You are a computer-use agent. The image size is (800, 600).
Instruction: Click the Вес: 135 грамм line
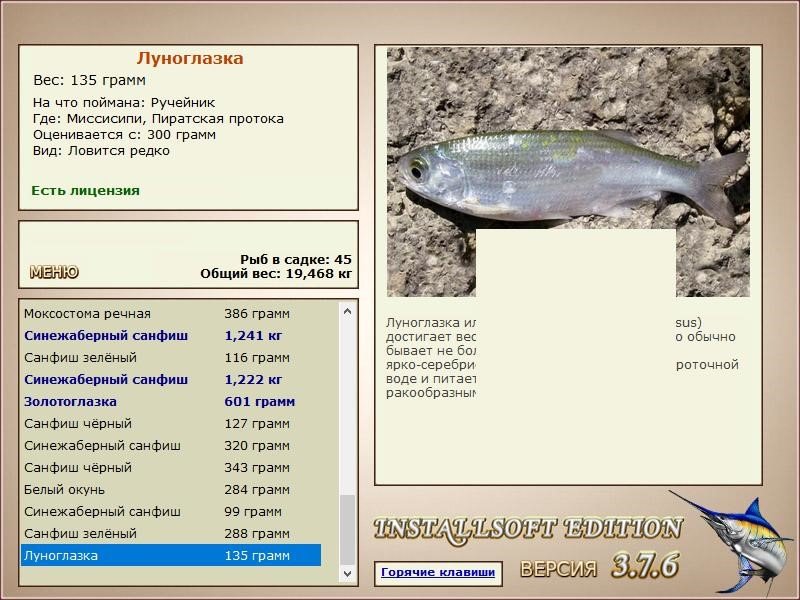point(89,80)
